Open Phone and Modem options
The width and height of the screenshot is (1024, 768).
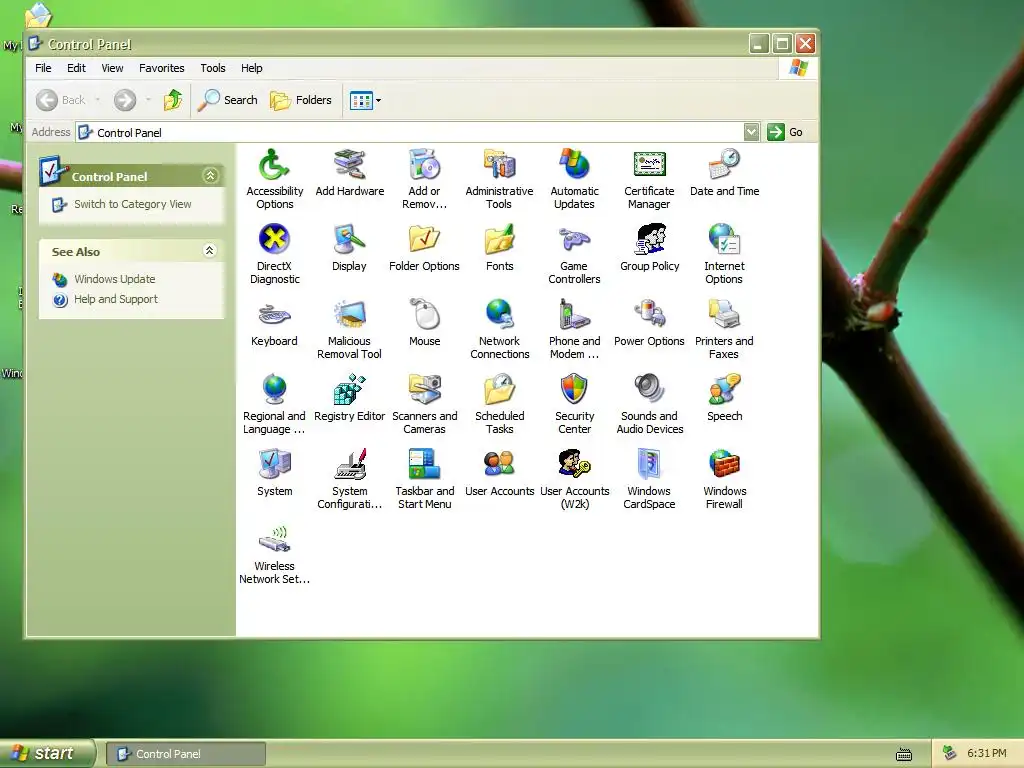point(575,328)
